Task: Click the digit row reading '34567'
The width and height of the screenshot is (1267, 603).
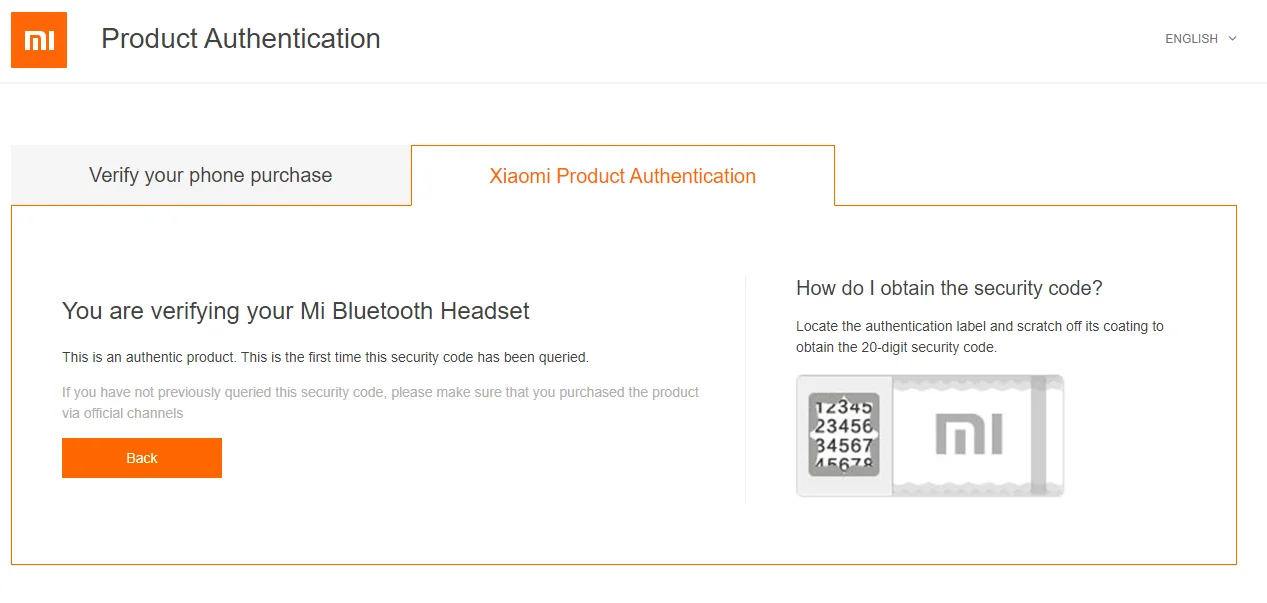Action: (x=844, y=445)
